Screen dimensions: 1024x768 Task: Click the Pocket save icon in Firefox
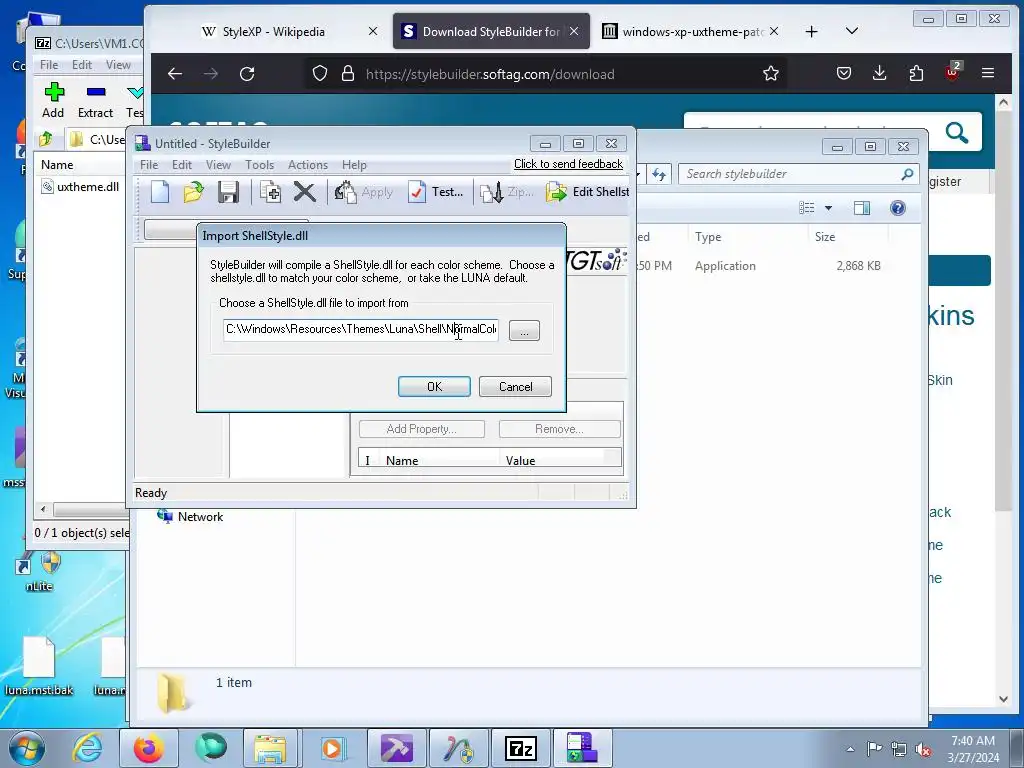844,74
